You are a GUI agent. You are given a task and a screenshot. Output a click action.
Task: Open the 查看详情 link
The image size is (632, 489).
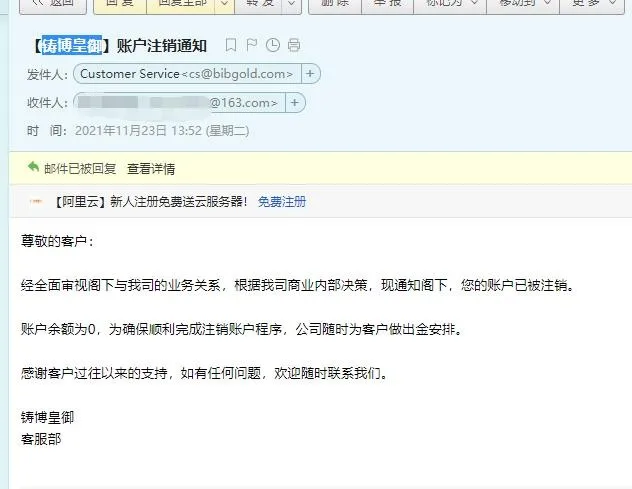(x=151, y=169)
